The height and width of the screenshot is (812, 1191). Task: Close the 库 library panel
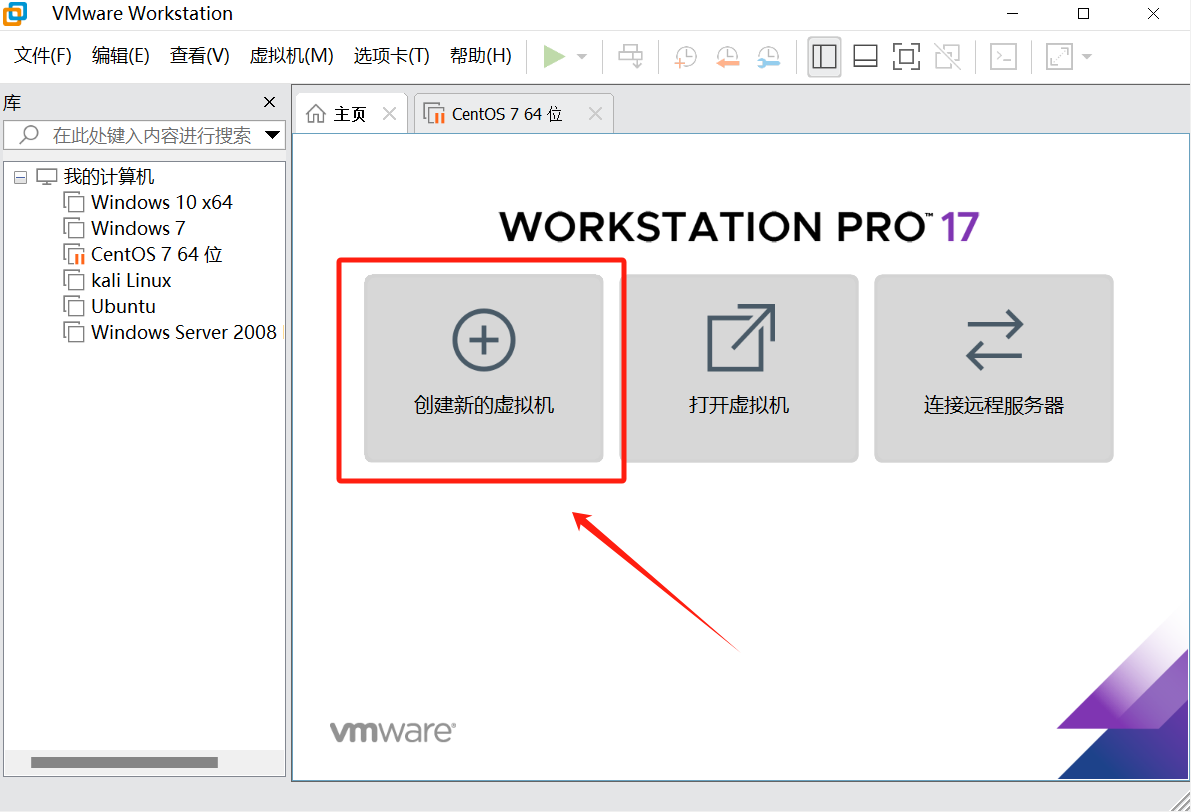pyautogui.click(x=269, y=102)
